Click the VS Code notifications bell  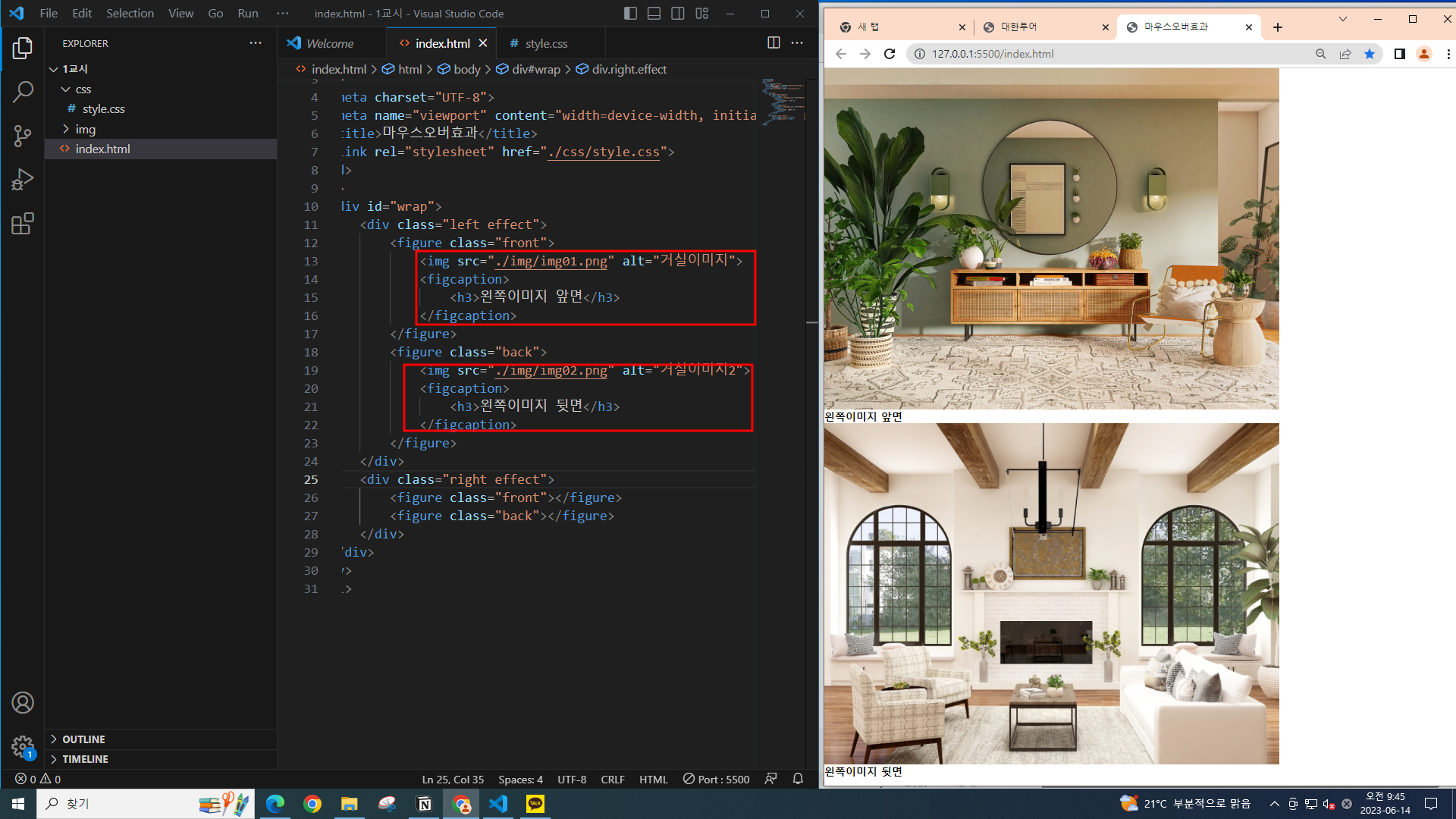(x=798, y=779)
